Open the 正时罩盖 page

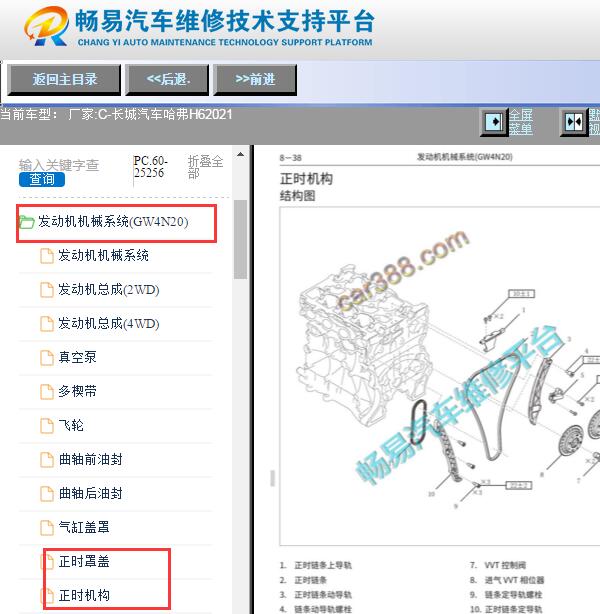[x=84, y=561]
